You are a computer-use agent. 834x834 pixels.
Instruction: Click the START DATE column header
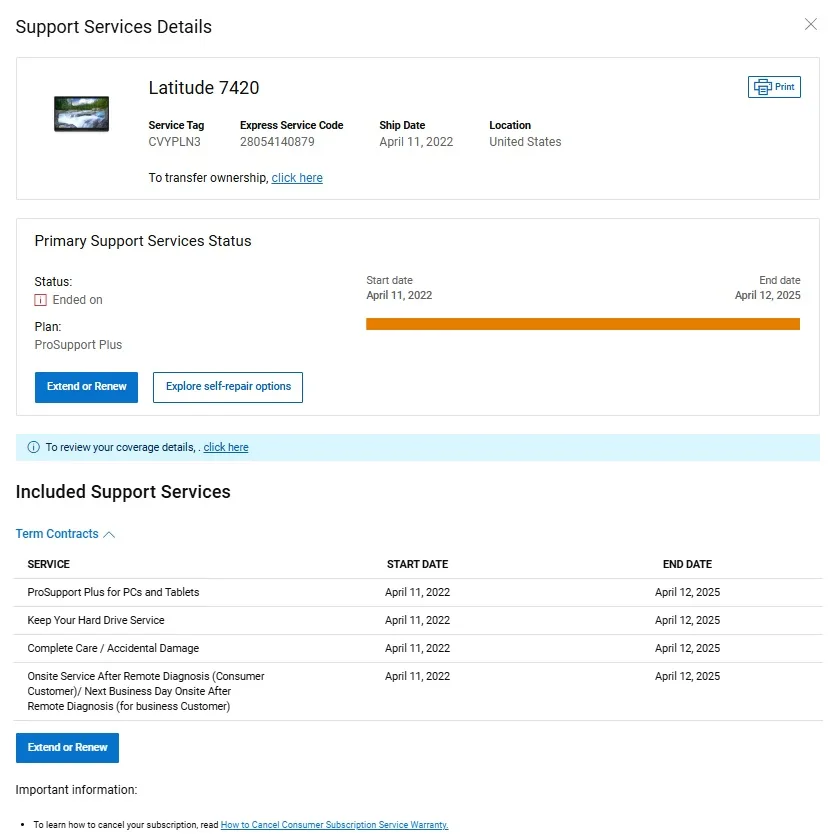[x=417, y=565]
